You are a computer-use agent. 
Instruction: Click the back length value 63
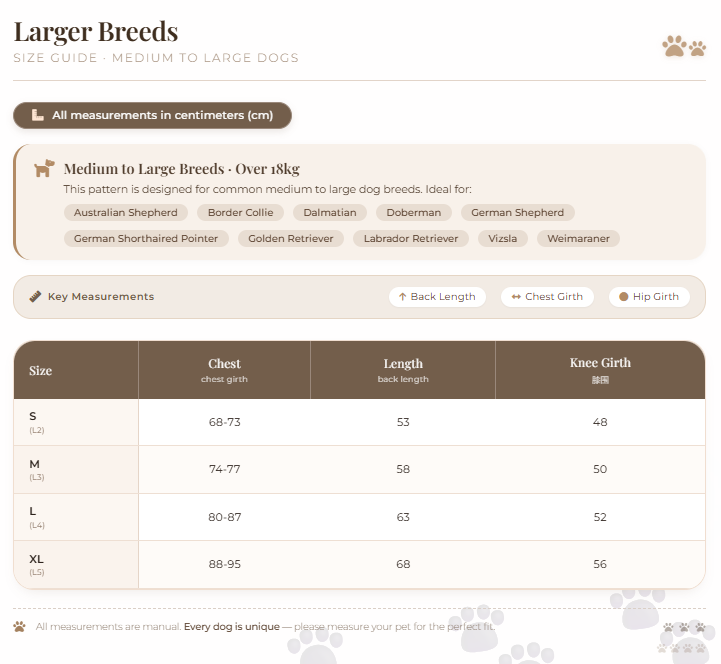[x=403, y=517]
